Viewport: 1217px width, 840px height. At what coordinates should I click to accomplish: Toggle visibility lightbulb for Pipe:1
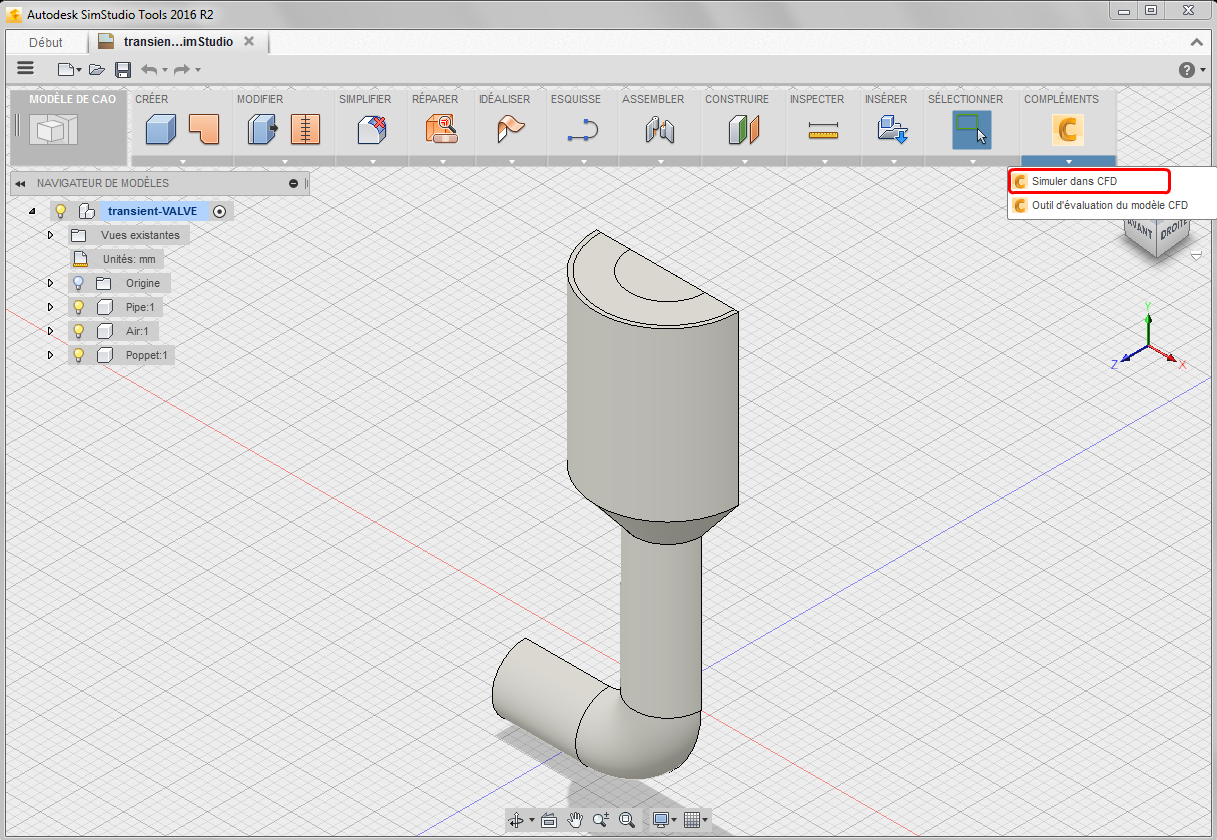78,307
